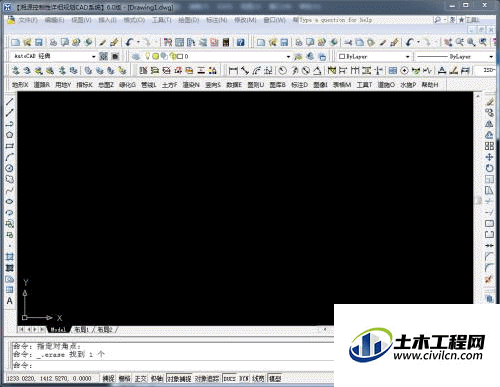Screen dimensions: 500x387
Task: Click the Aligned Dimension icon
Action: pos(245,70)
